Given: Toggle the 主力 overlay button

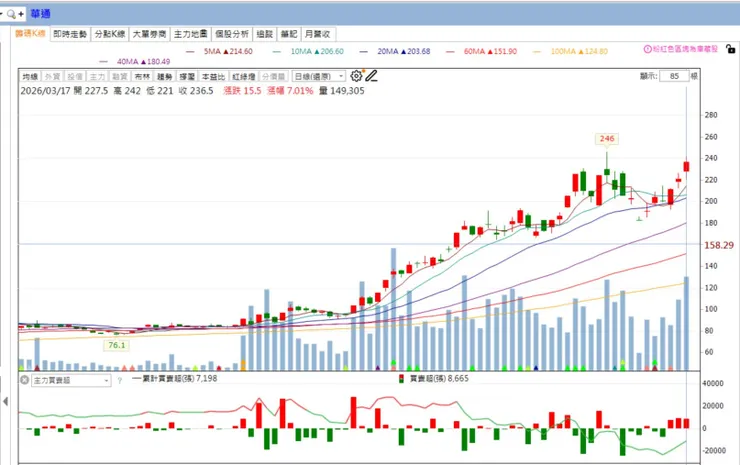Looking at the screenshot, I should (97, 76).
